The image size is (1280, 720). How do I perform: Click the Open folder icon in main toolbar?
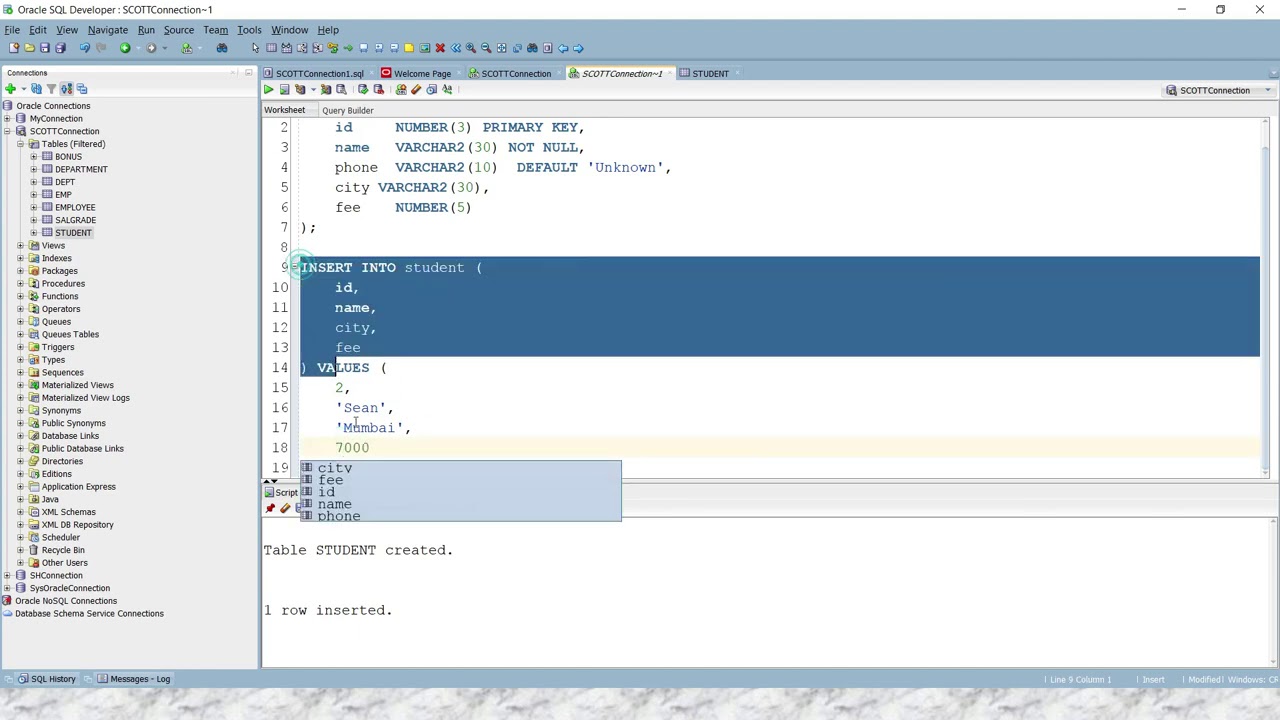tap(29, 48)
